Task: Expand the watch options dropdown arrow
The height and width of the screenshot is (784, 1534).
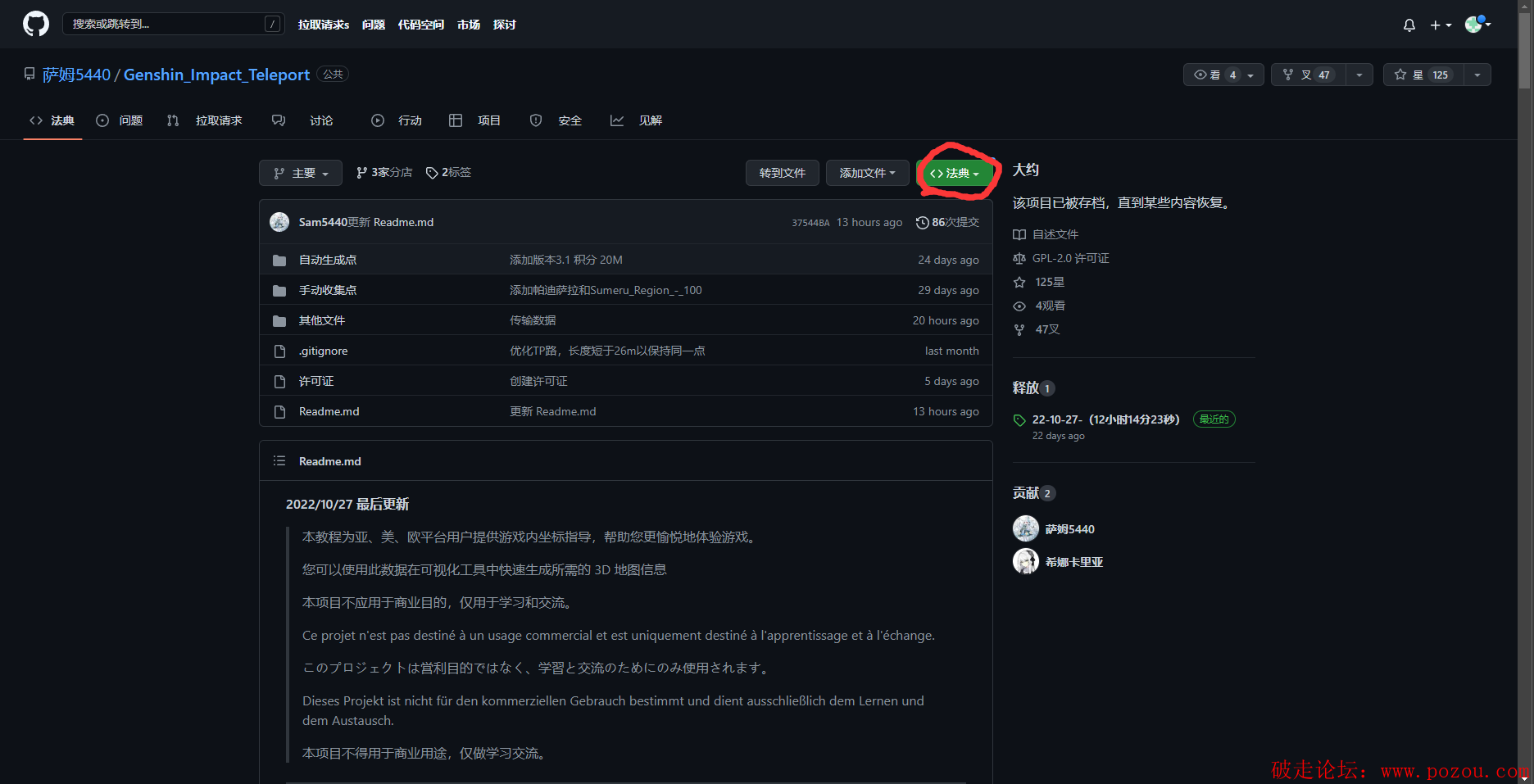Action: click(1251, 75)
